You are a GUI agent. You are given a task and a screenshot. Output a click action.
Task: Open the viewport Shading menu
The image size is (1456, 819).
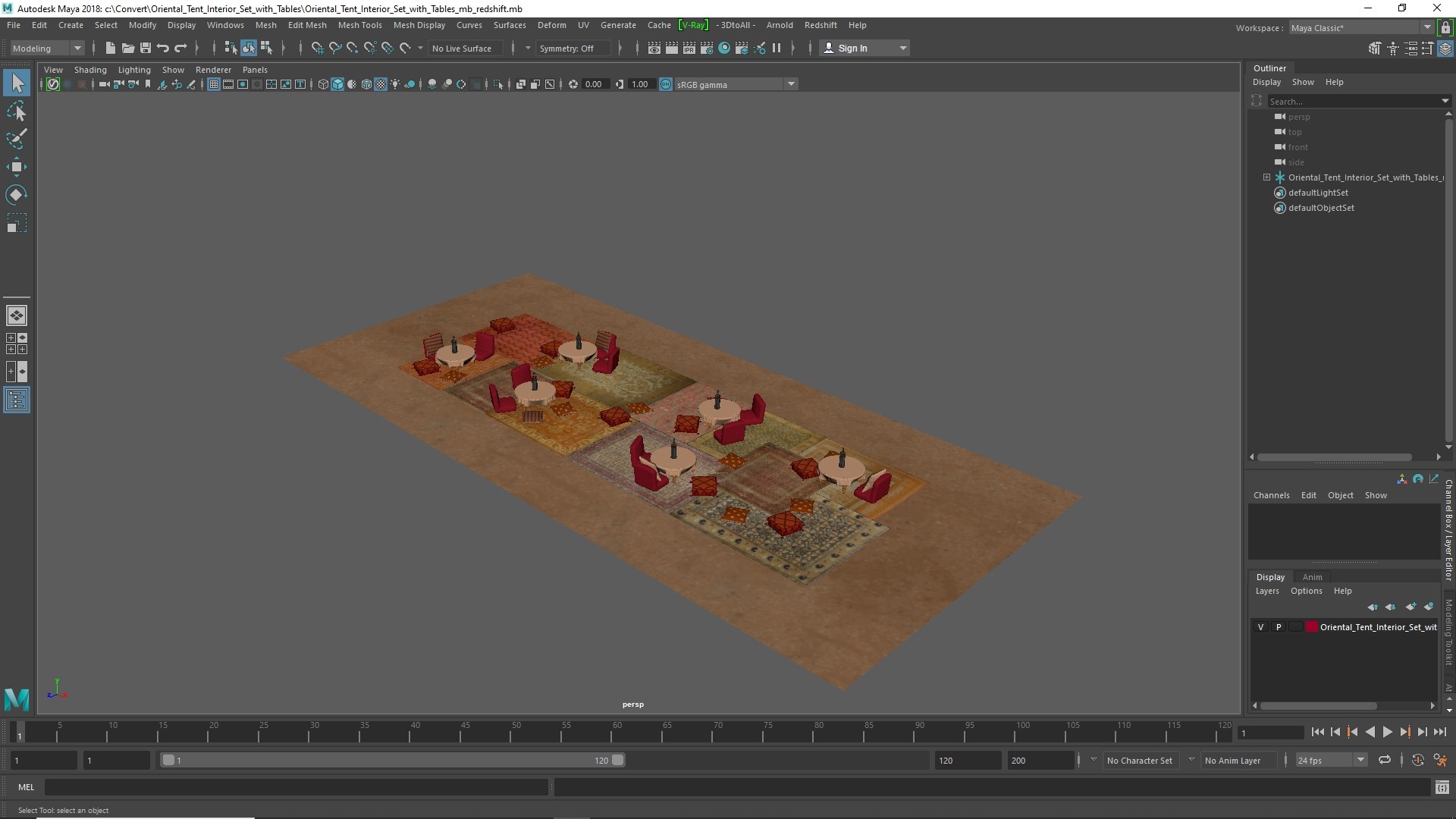point(90,70)
